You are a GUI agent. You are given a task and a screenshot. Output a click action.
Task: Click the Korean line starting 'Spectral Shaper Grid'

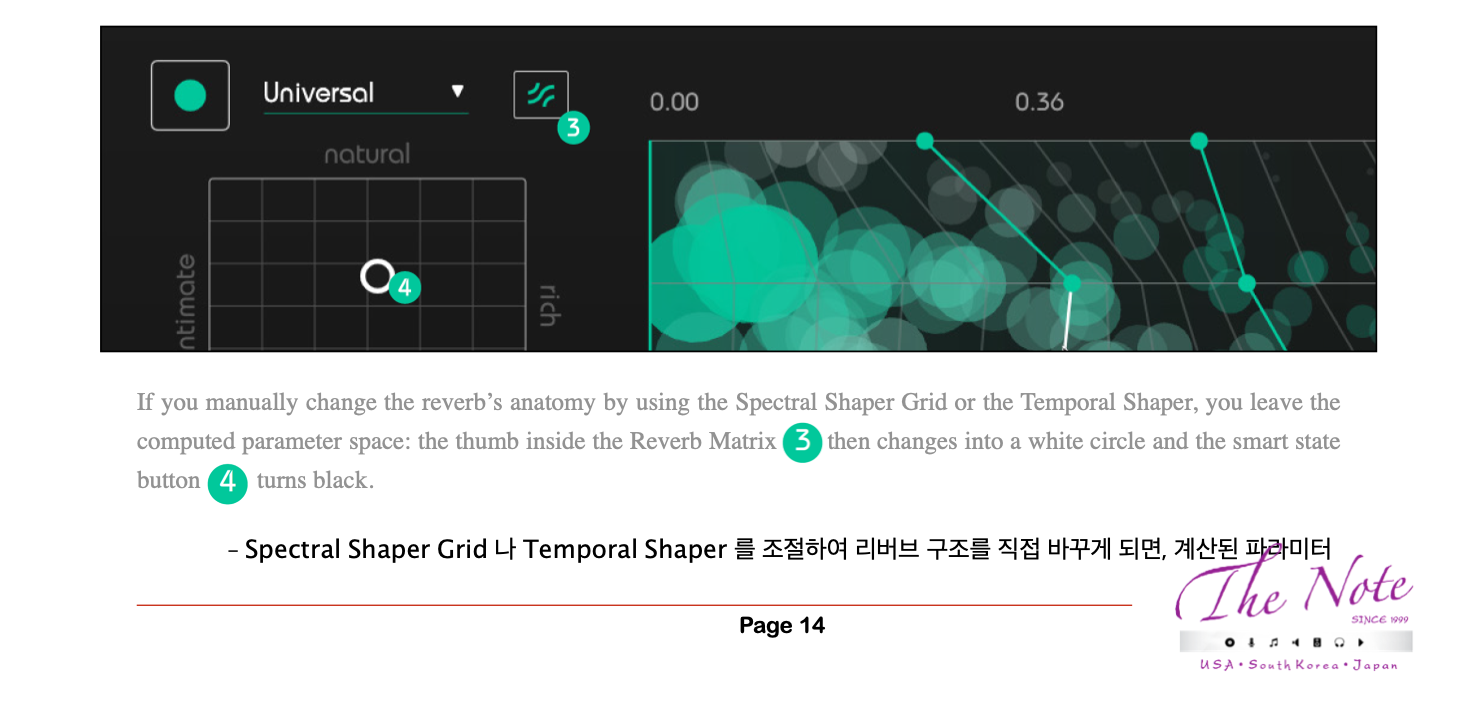(x=780, y=549)
